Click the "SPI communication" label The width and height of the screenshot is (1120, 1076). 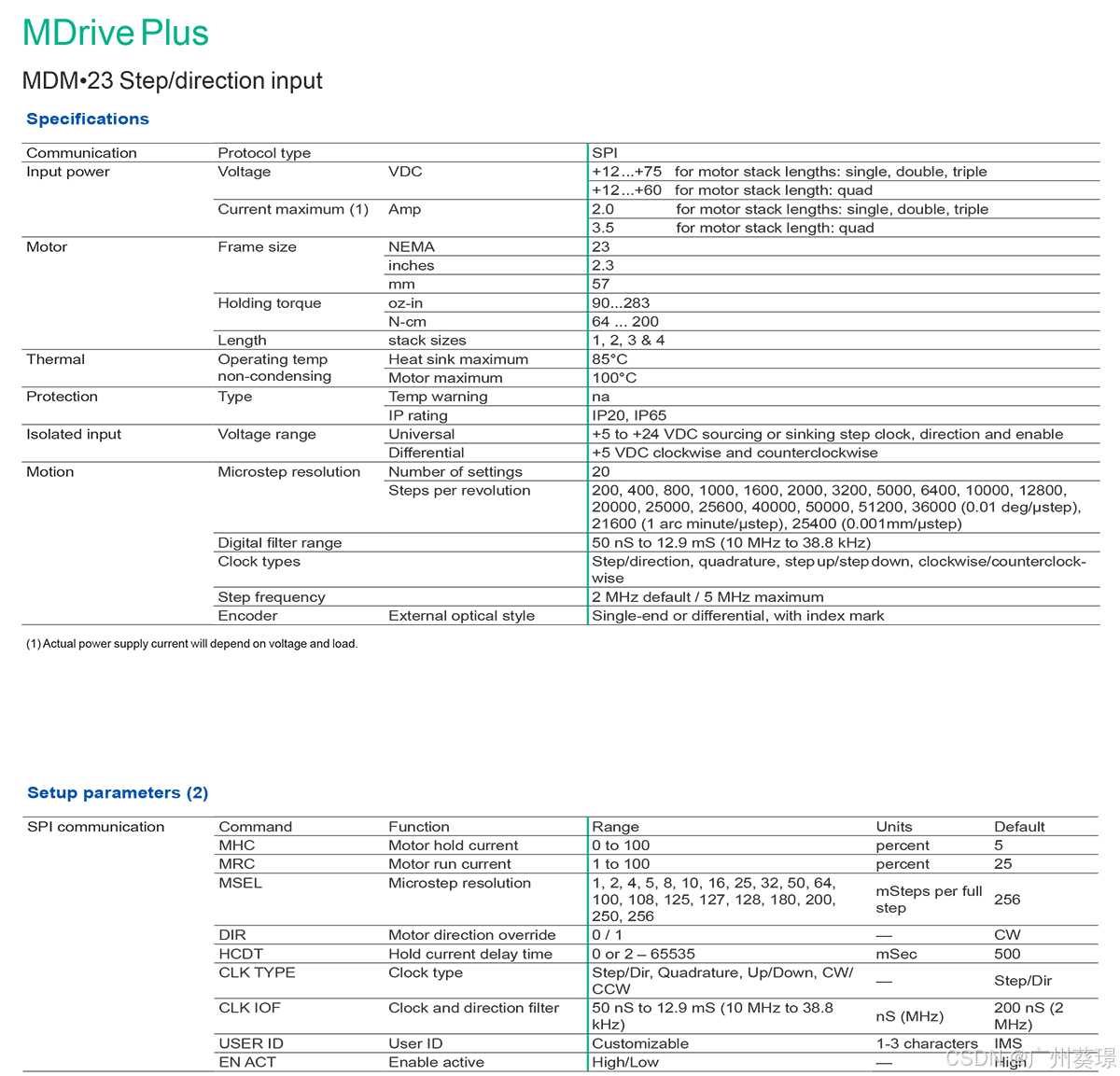point(95,827)
